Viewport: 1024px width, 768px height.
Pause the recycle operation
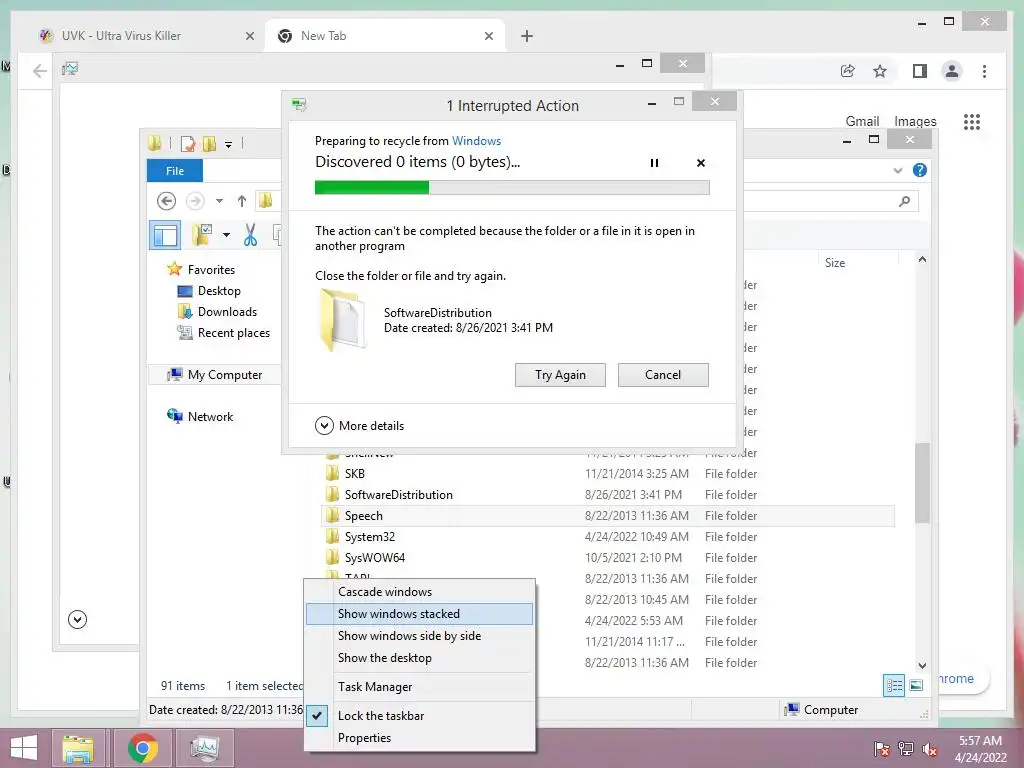[654, 163]
